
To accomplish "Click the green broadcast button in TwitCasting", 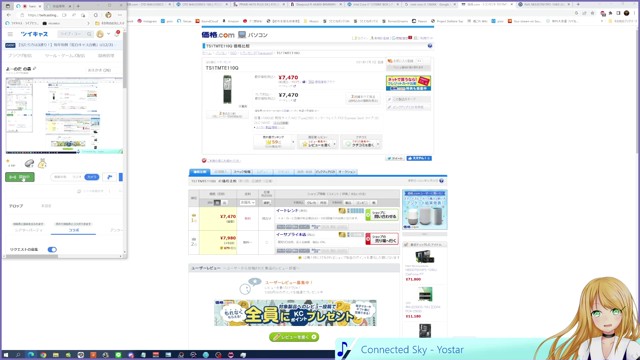I will (20, 177).
